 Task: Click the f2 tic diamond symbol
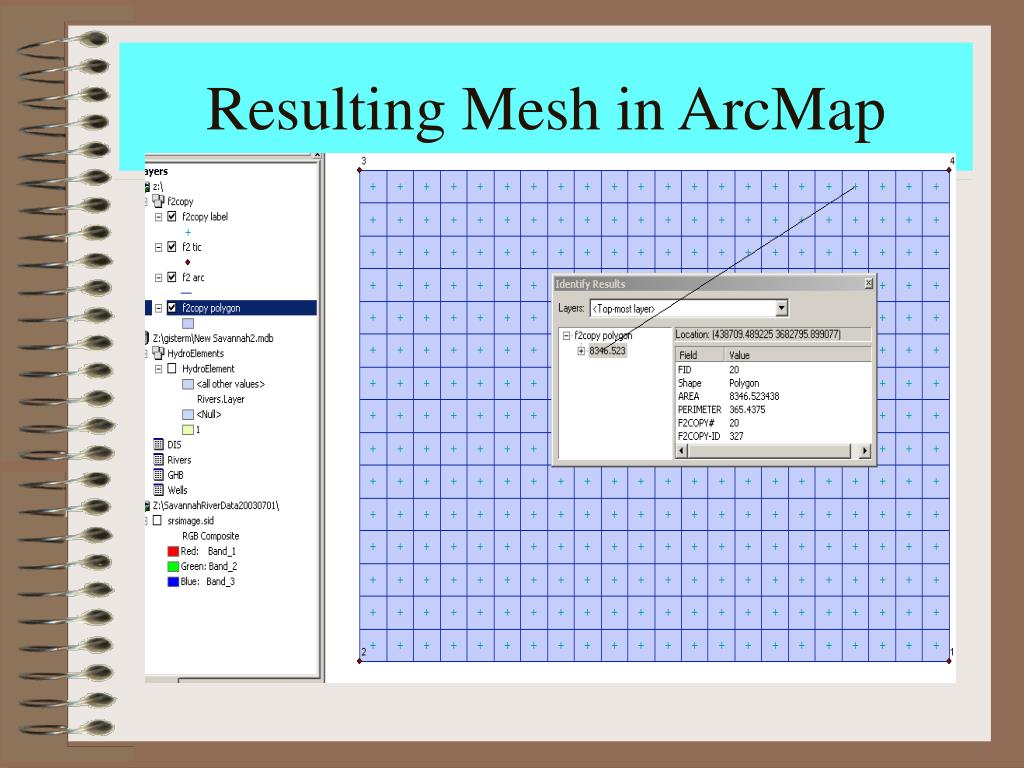(188, 262)
